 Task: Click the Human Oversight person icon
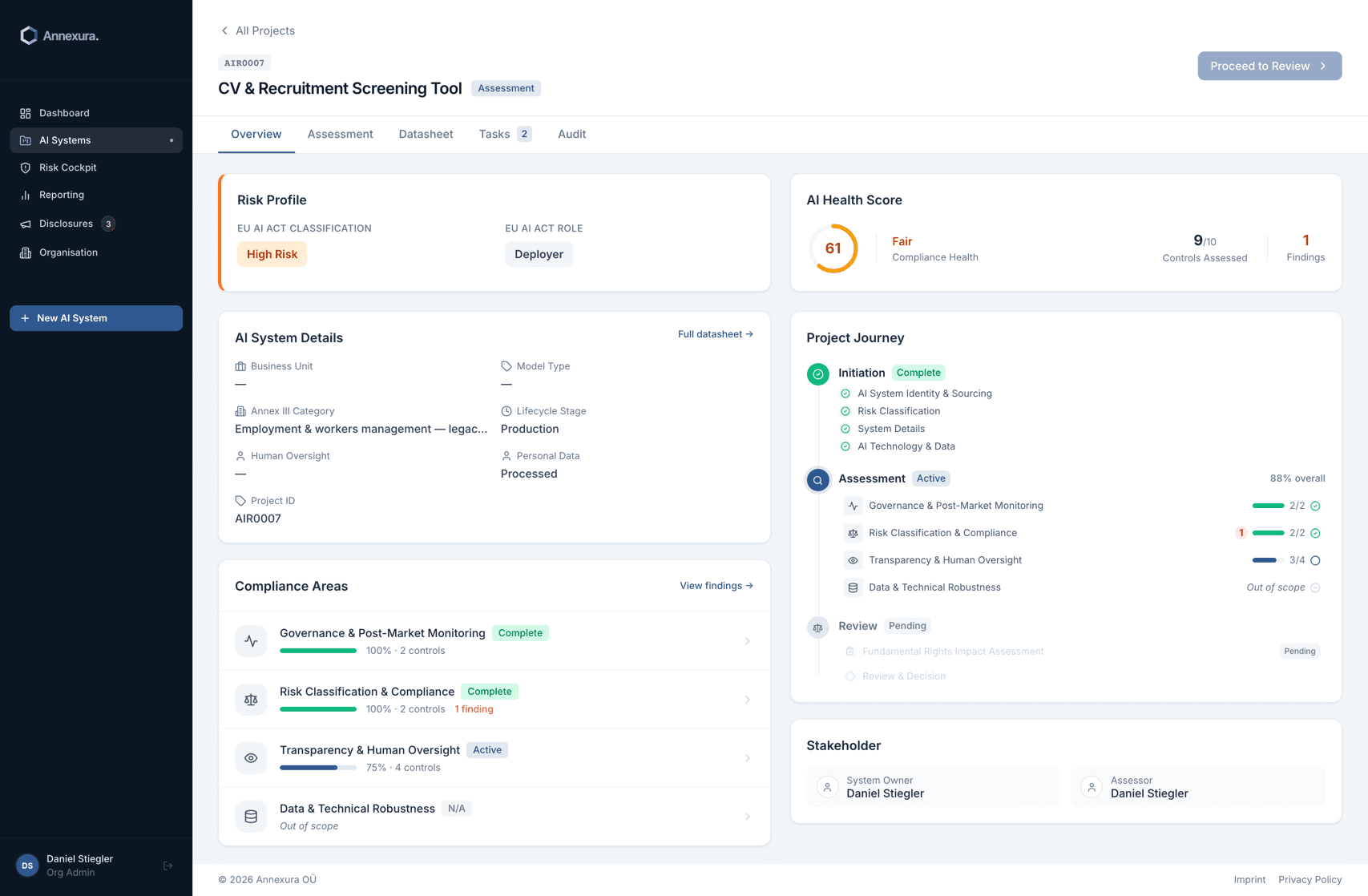240,456
